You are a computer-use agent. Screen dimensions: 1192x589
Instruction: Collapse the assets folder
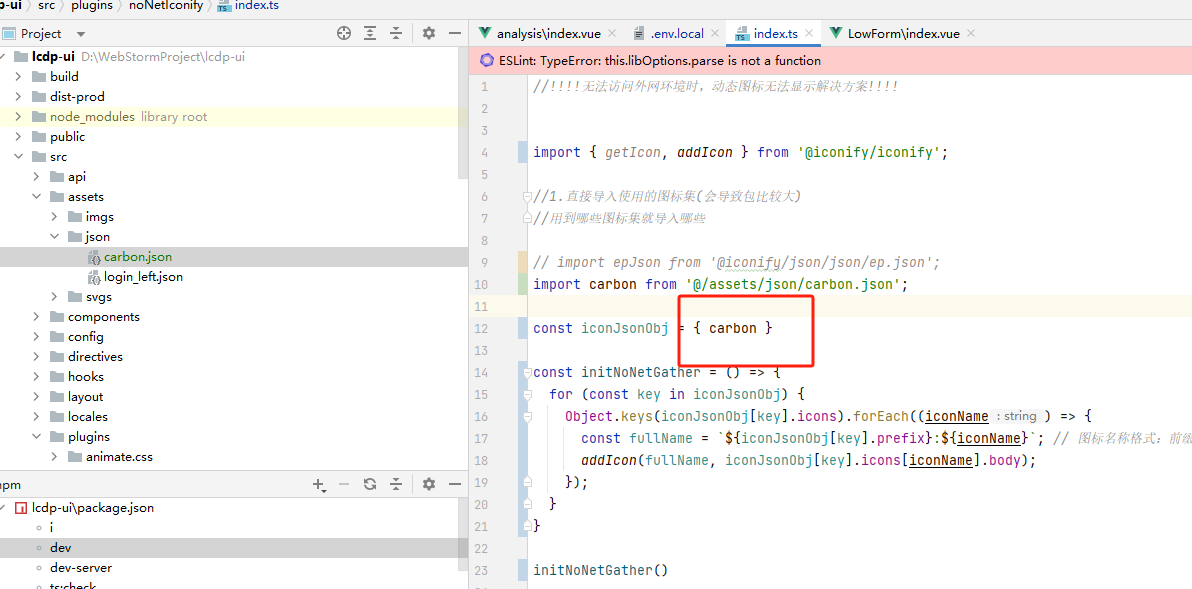(37, 197)
